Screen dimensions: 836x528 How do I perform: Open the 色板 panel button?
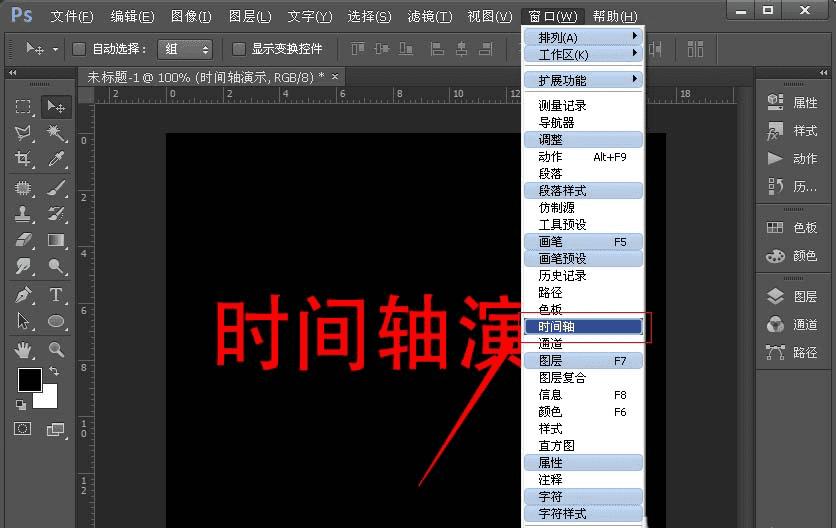pyautogui.click(x=793, y=228)
